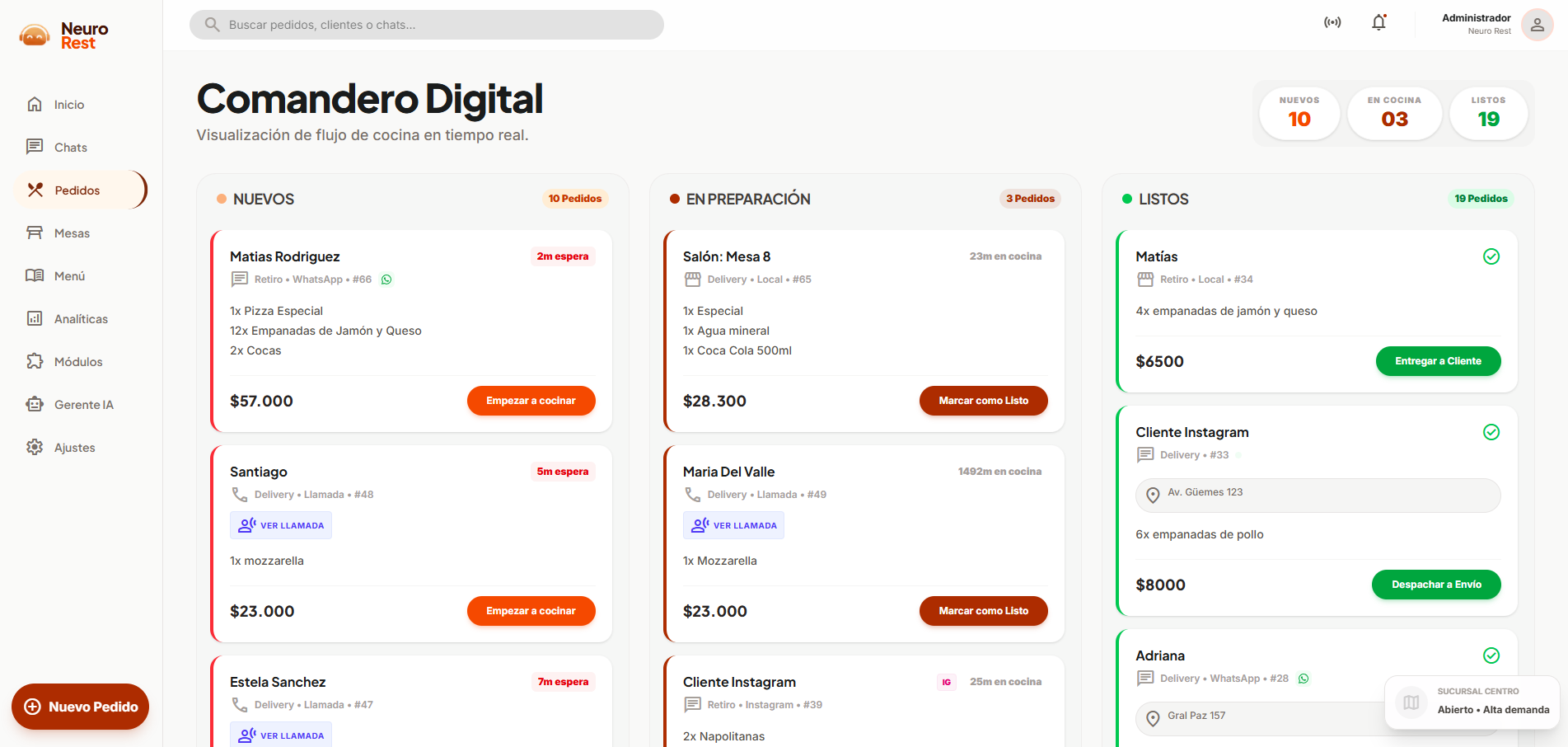Open Gerente IA from the sidebar
This screenshot has height=747, width=1568.
click(x=83, y=405)
